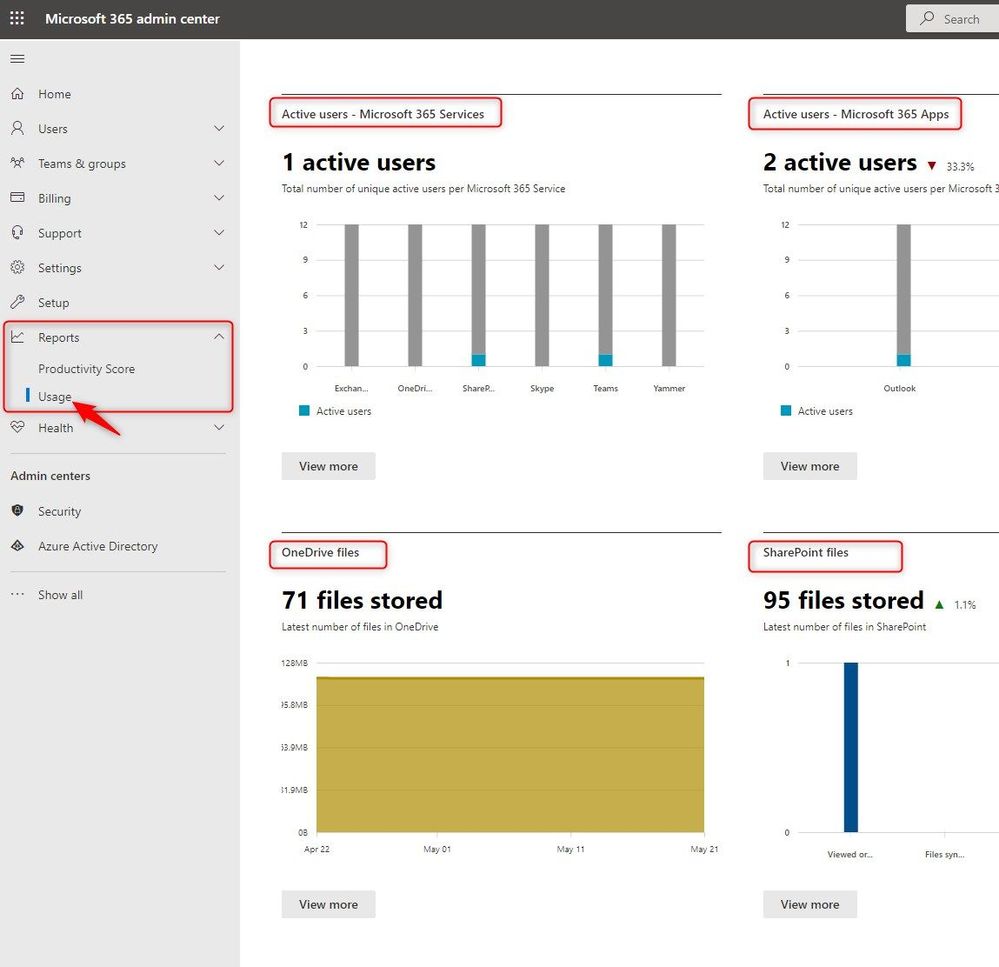999x967 pixels.
Task: Collapse the navigation hamburger menu
Action: [18, 59]
